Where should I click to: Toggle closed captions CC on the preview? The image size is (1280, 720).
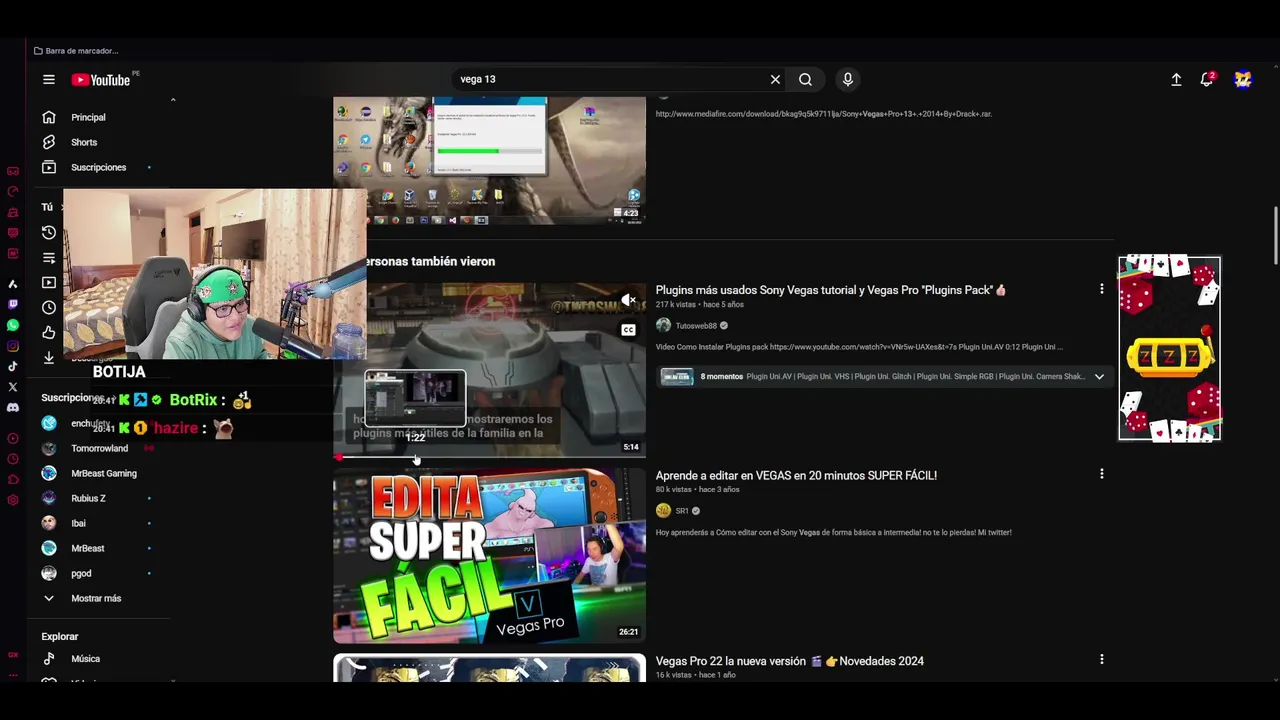628,330
